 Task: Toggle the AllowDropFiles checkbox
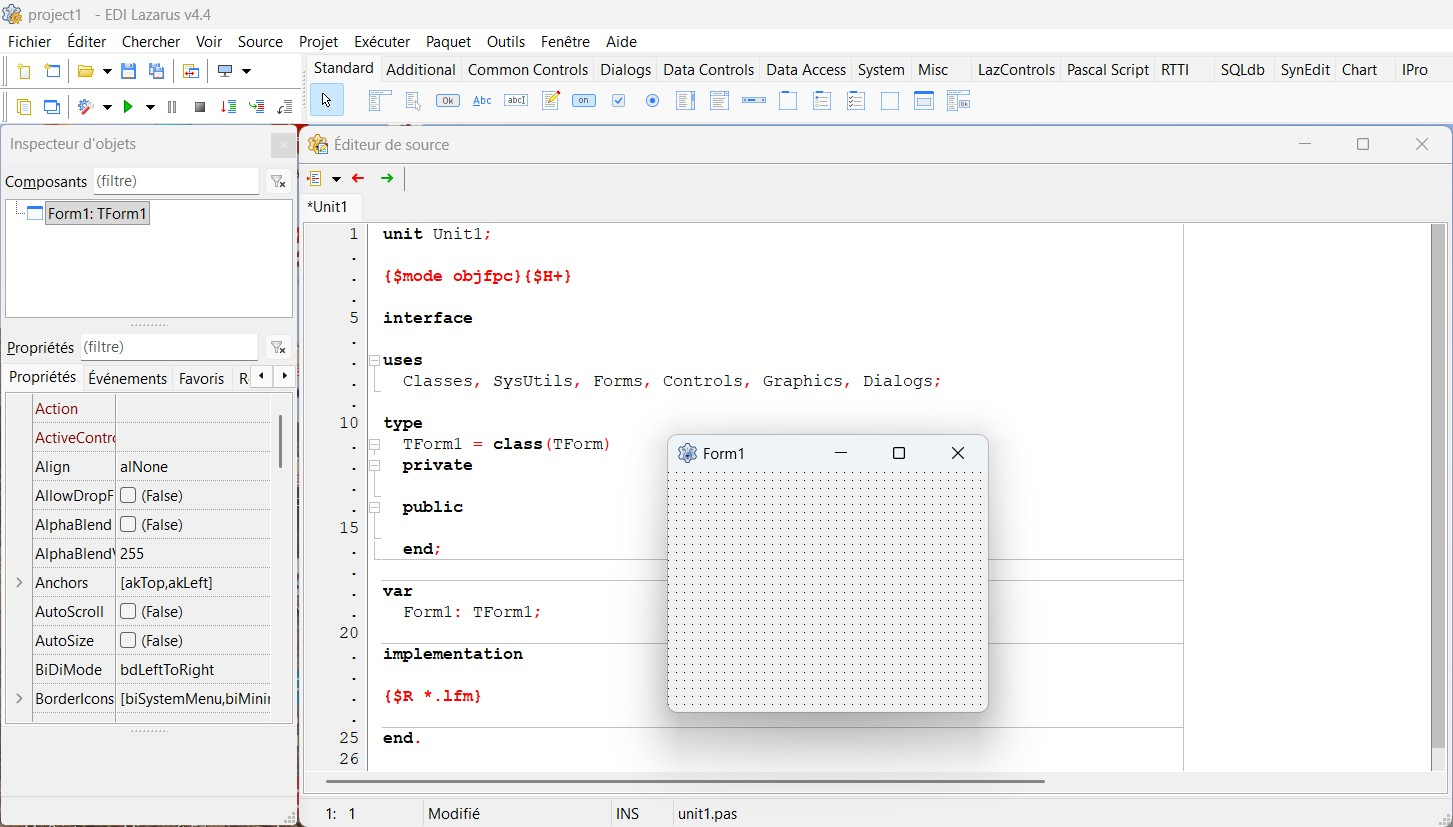[x=128, y=496]
